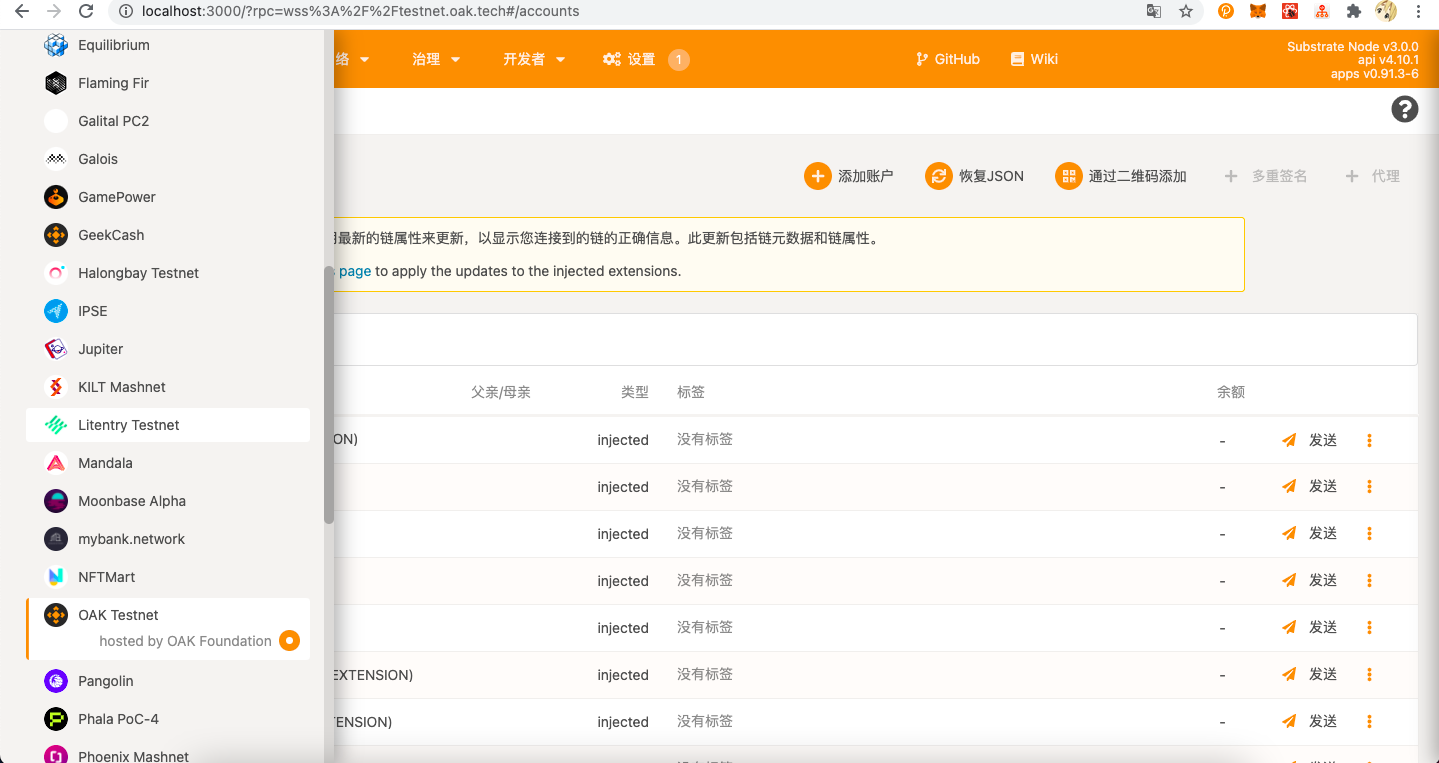The image size is (1439, 763).
Task: Click the Pangolin logo icon
Action: click(x=56, y=681)
